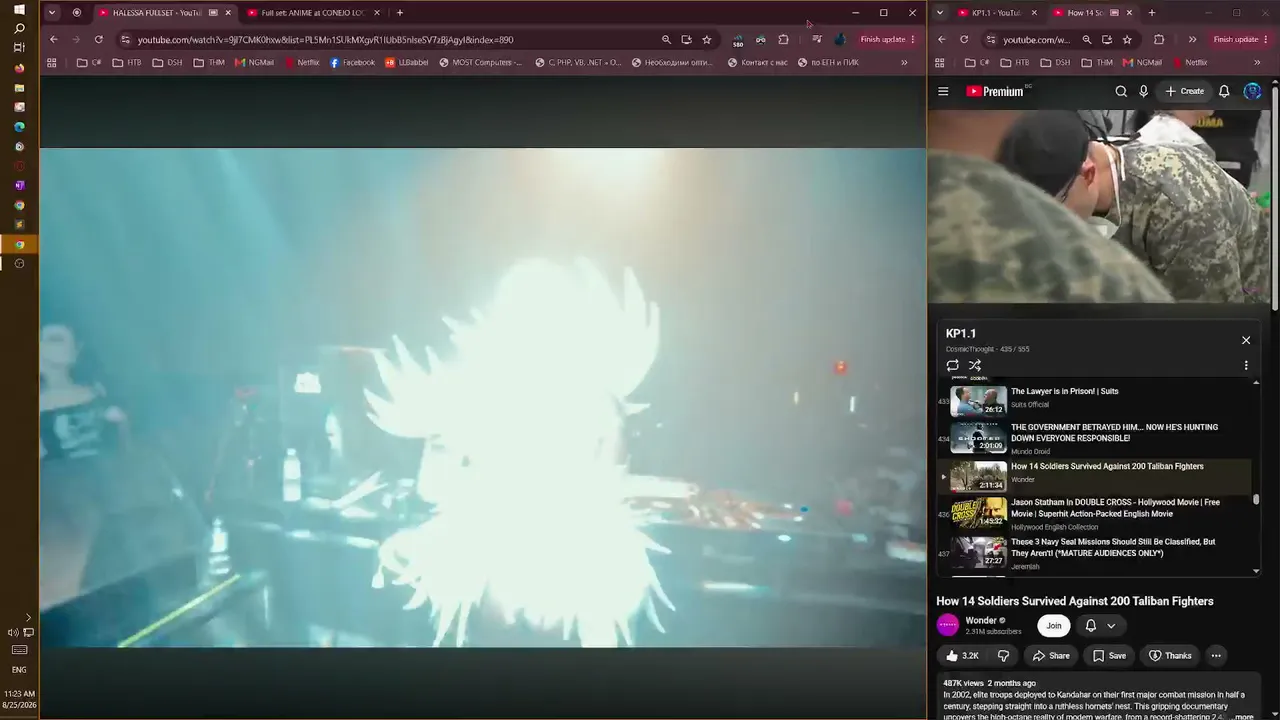Screen dimensions: 1280x720
Task: Open YouTube notifications bell in header
Action: click(x=1224, y=91)
